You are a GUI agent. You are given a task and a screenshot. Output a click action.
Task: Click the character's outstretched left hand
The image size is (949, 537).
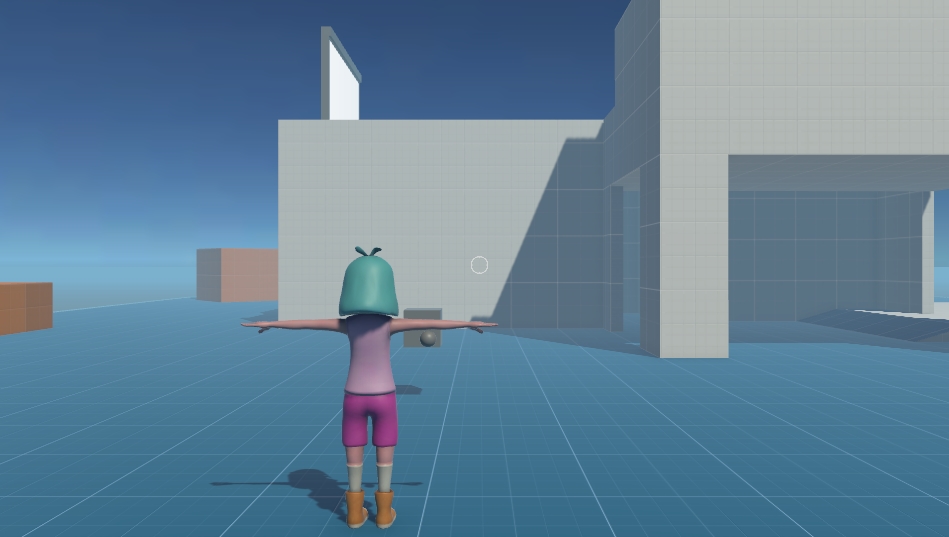253,324
